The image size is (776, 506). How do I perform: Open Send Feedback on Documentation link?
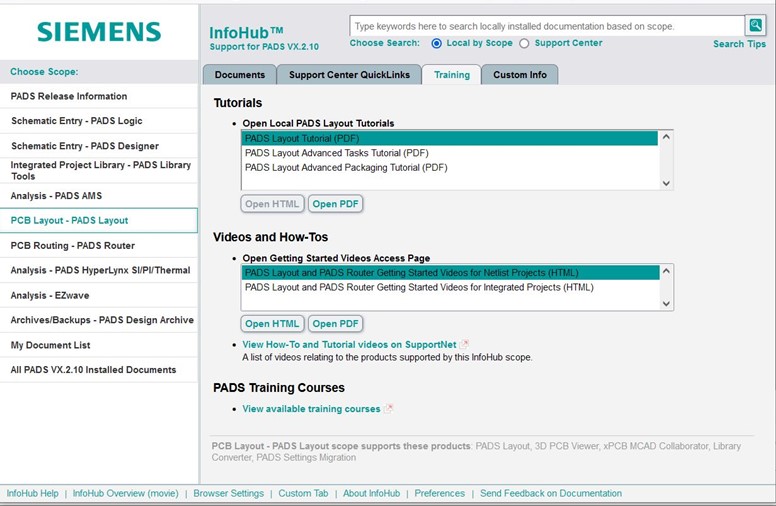coord(551,493)
